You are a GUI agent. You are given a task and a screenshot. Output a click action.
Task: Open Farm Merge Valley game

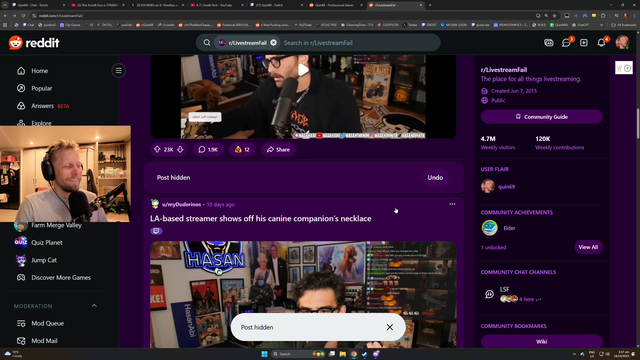tap(56, 225)
